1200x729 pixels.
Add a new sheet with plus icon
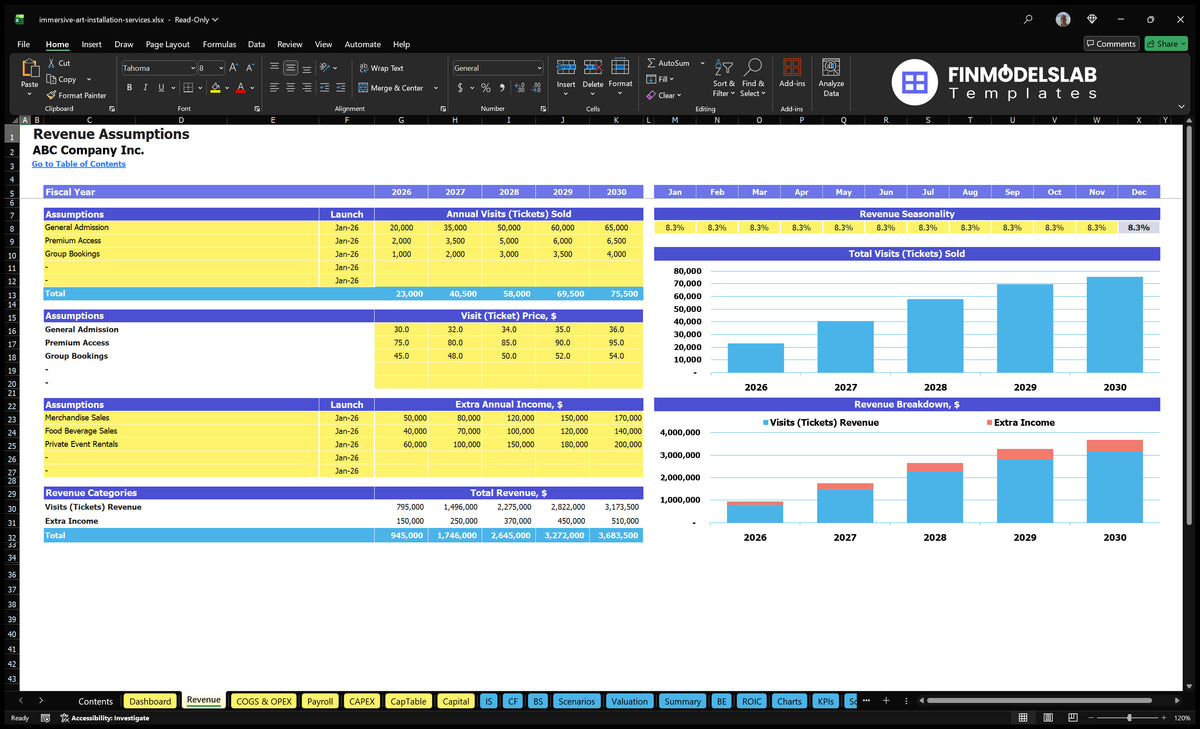click(885, 701)
